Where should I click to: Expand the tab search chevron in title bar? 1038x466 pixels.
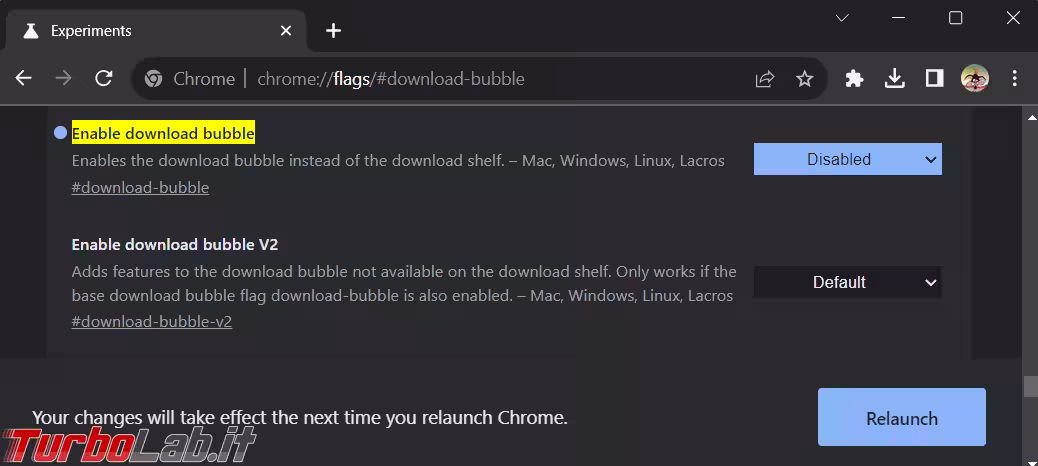(842, 18)
